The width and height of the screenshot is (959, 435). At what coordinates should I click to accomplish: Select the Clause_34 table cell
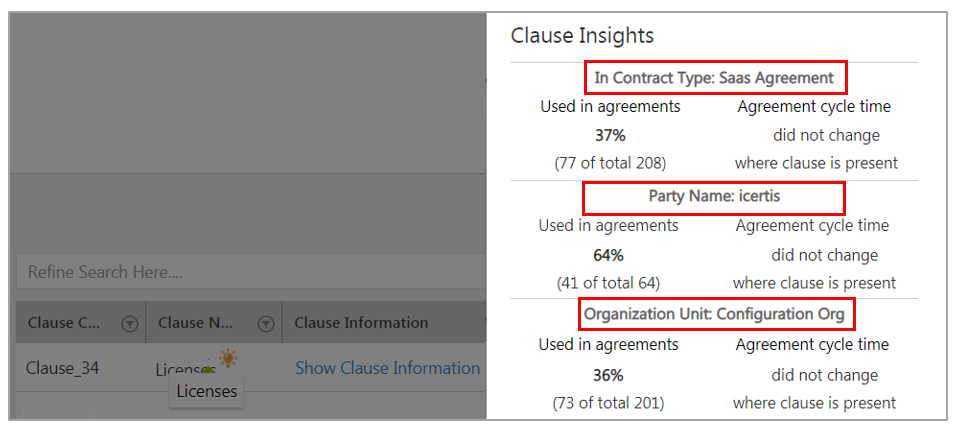pyautogui.click(x=63, y=368)
